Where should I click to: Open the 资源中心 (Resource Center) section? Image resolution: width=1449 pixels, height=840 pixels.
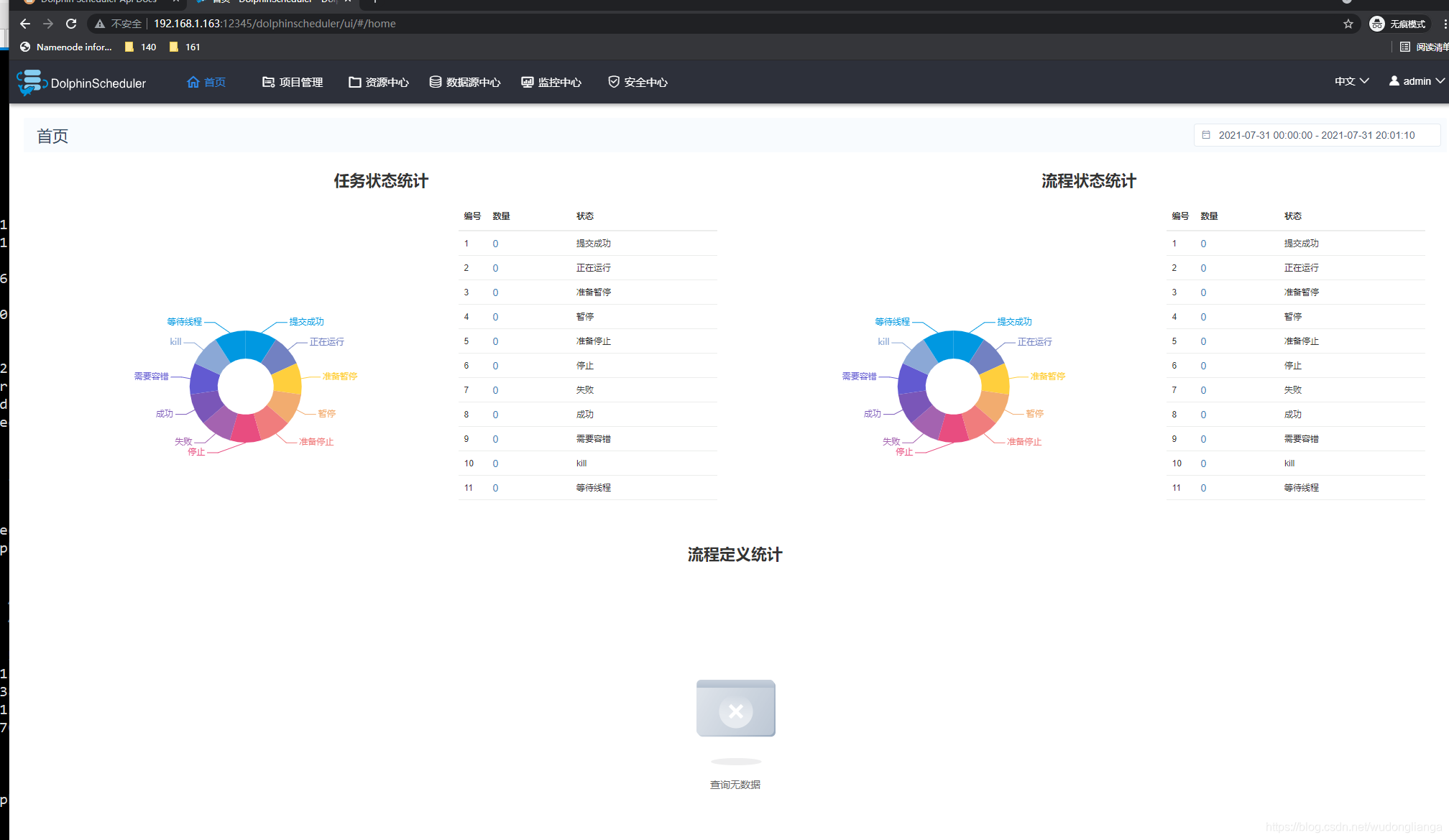pyautogui.click(x=386, y=82)
